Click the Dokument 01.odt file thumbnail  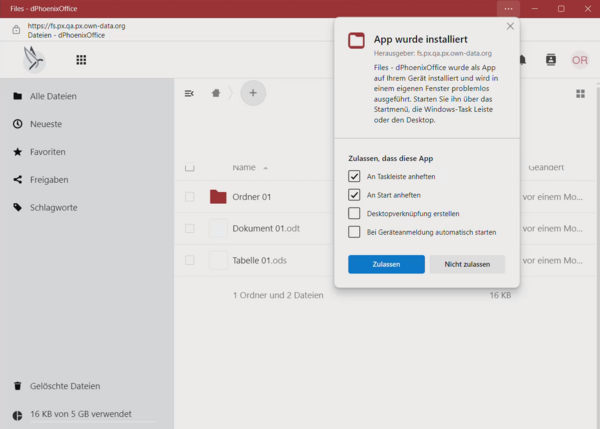click(x=218, y=228)
